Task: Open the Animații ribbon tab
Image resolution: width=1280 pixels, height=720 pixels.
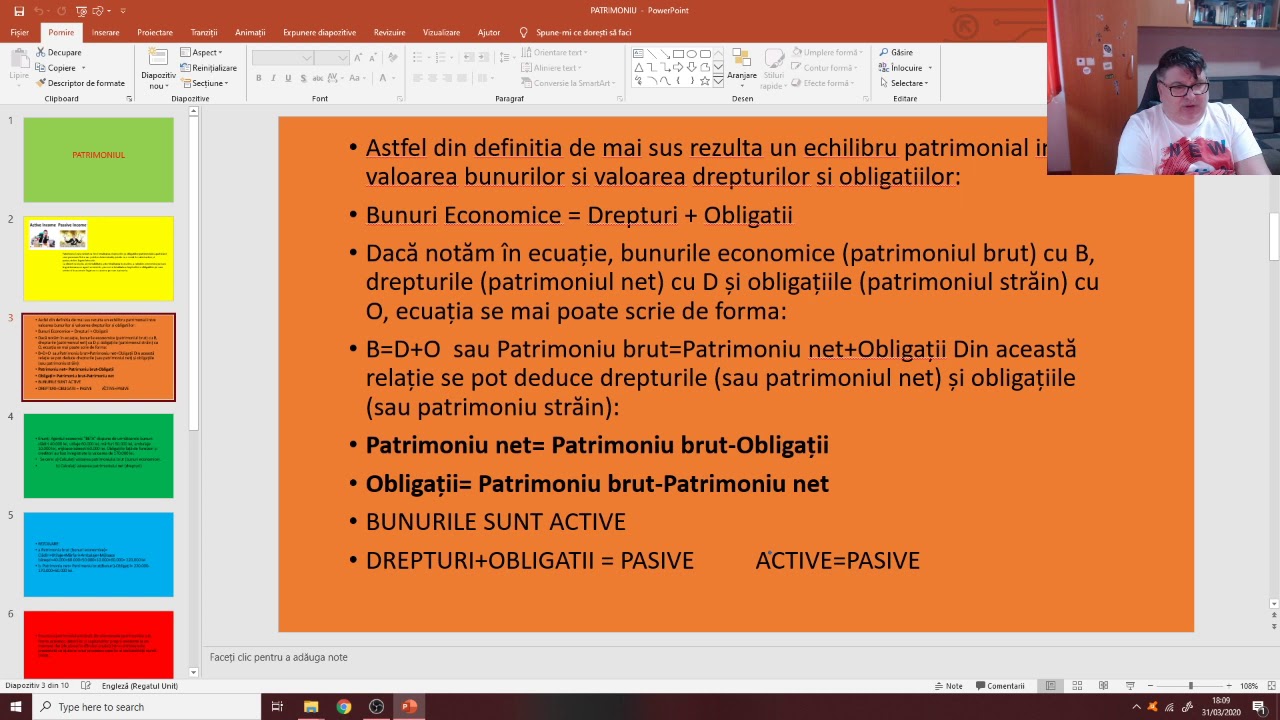Action: [250, 32]
